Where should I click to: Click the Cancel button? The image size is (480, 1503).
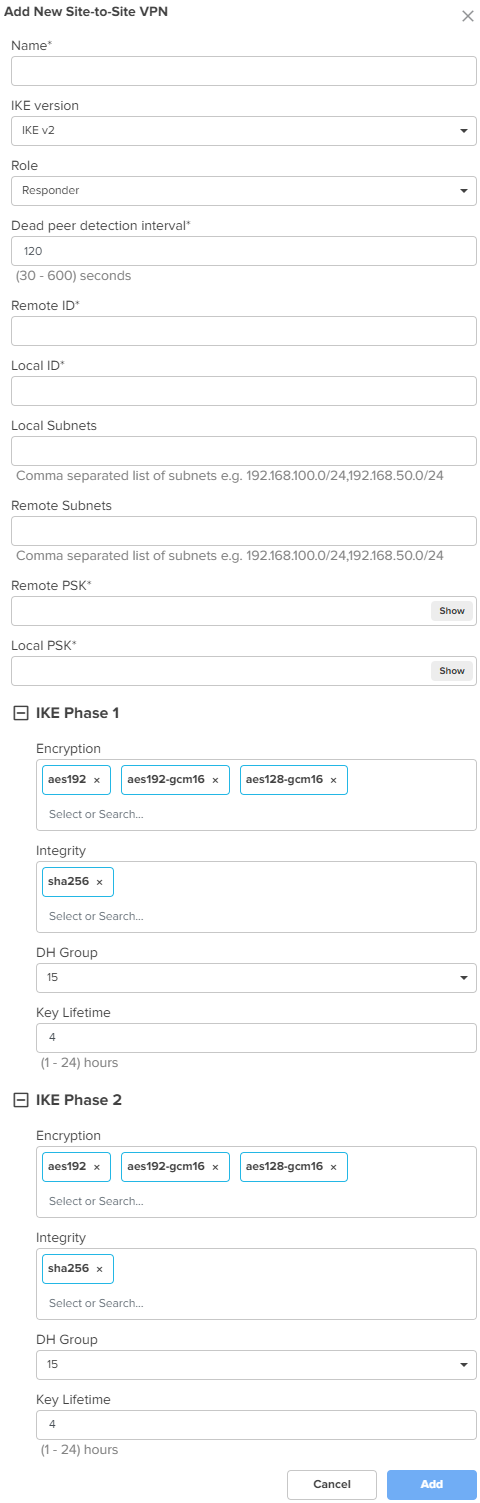(332, 1484)
